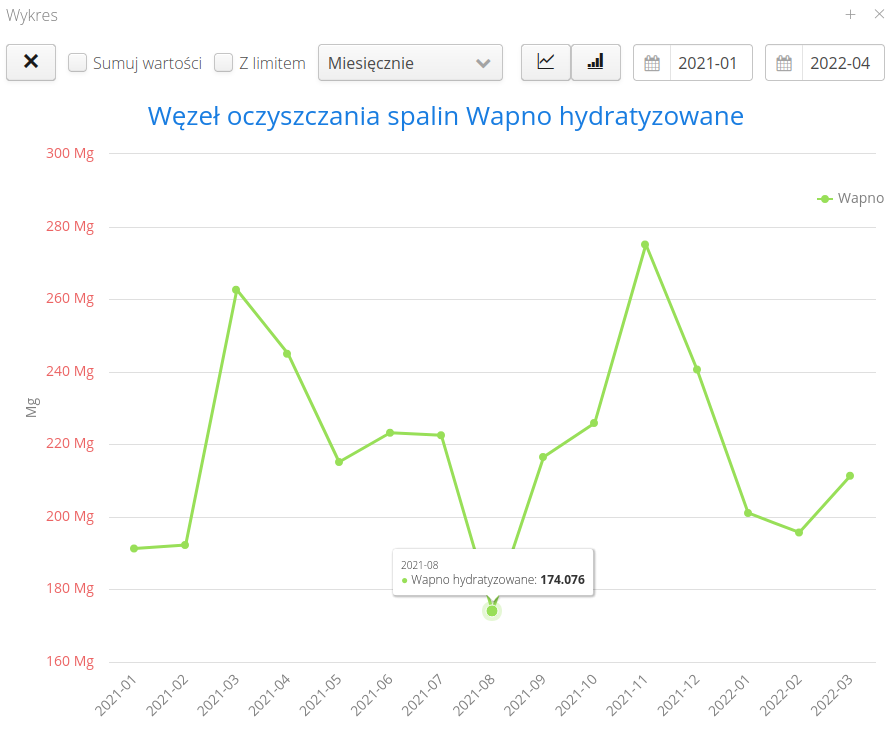Click the 2022-03 last data point

850,476
